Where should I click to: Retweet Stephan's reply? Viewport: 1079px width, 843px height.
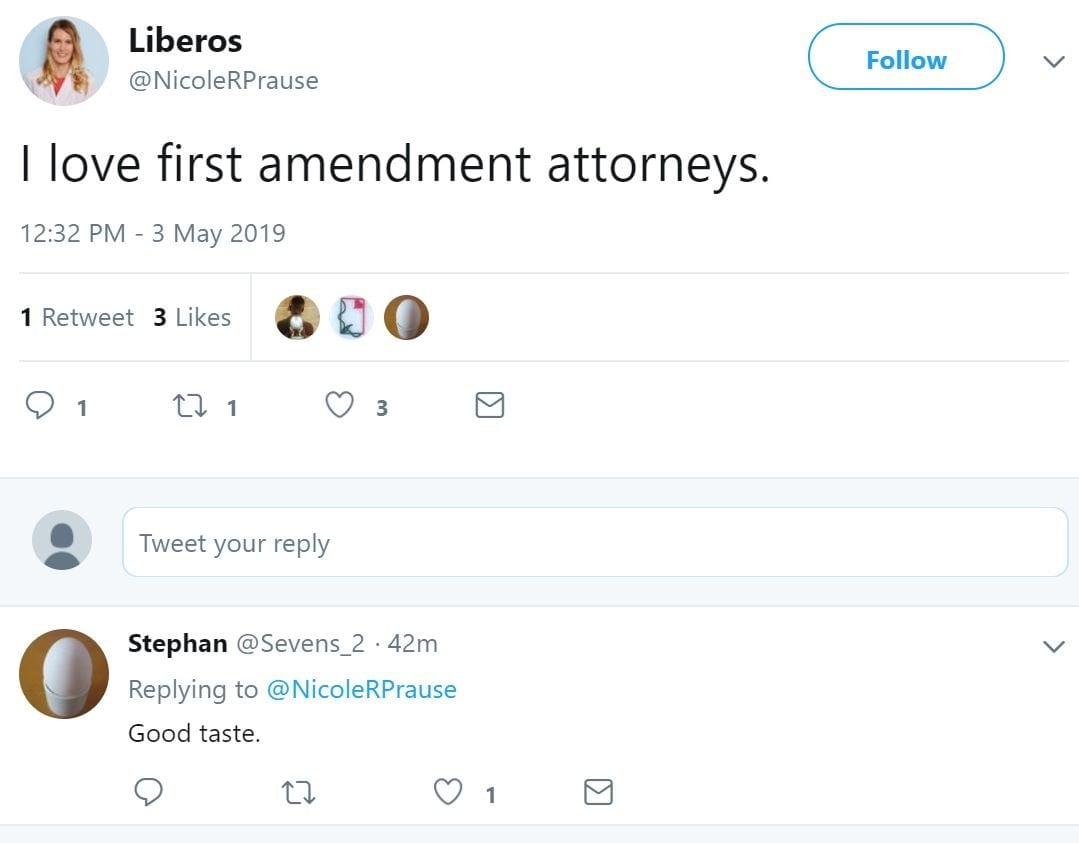(x=297, y=794)
